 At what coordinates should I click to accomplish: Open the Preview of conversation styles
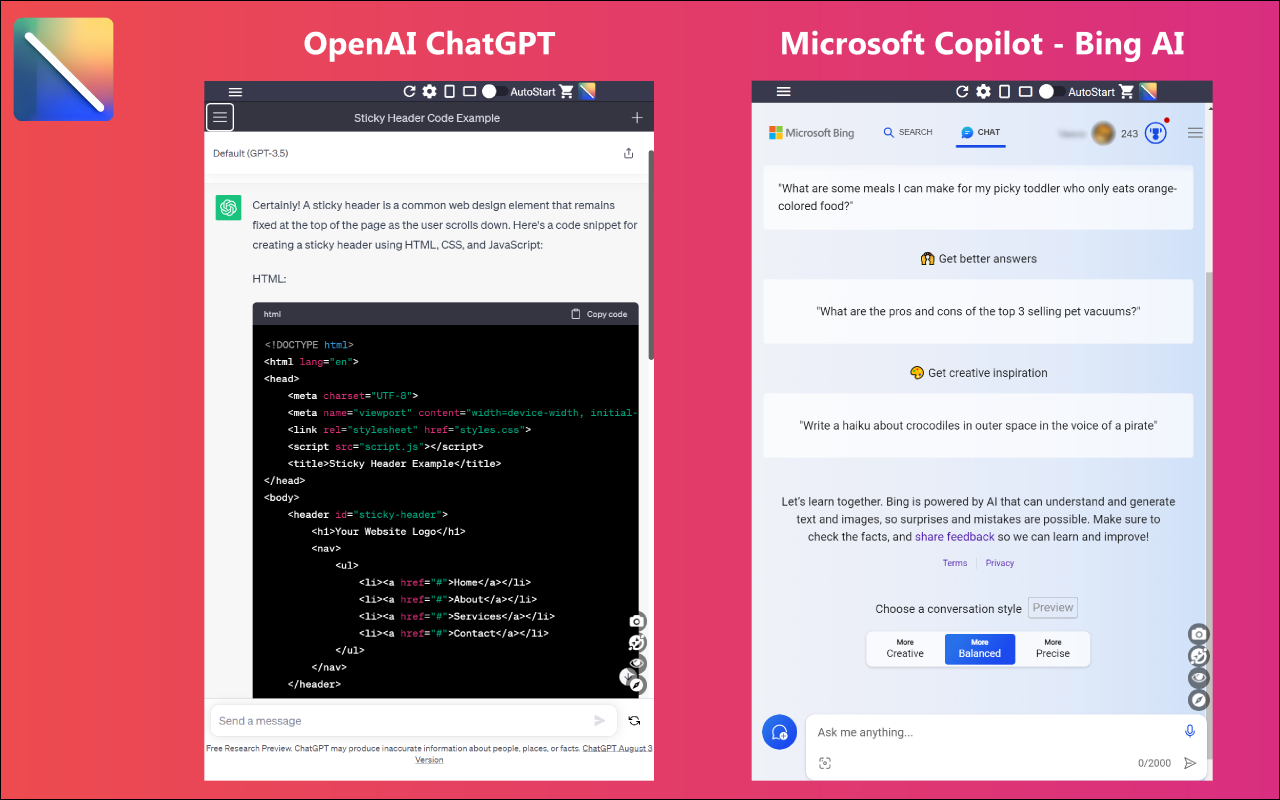[x=1052, y=607]
